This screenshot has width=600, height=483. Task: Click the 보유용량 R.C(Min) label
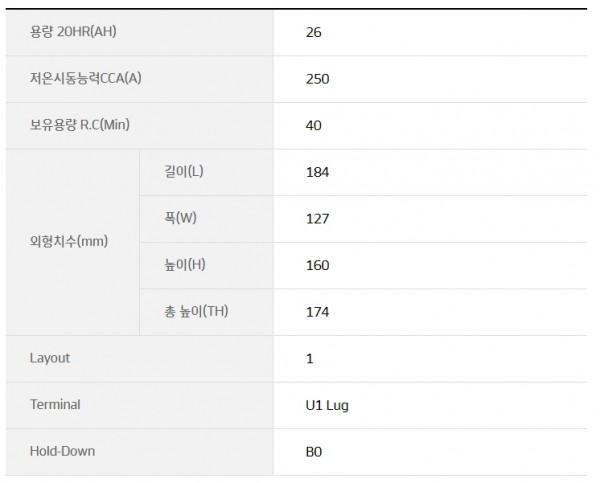(x=80, y=125)
